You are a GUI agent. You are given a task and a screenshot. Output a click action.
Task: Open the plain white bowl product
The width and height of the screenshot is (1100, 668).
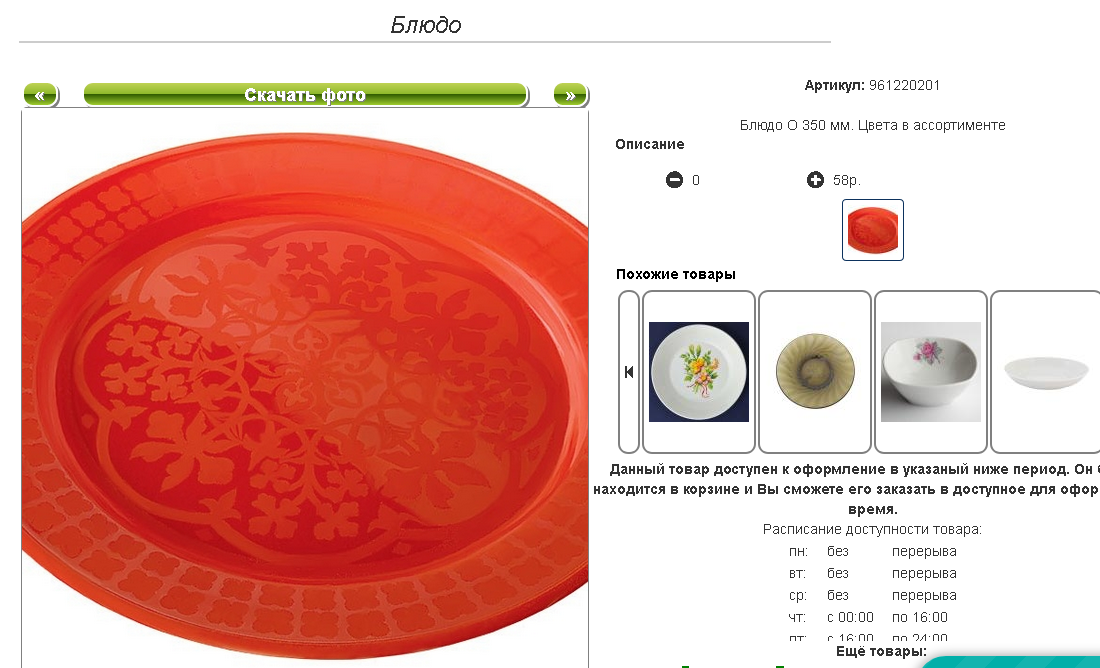(1045, 372)
